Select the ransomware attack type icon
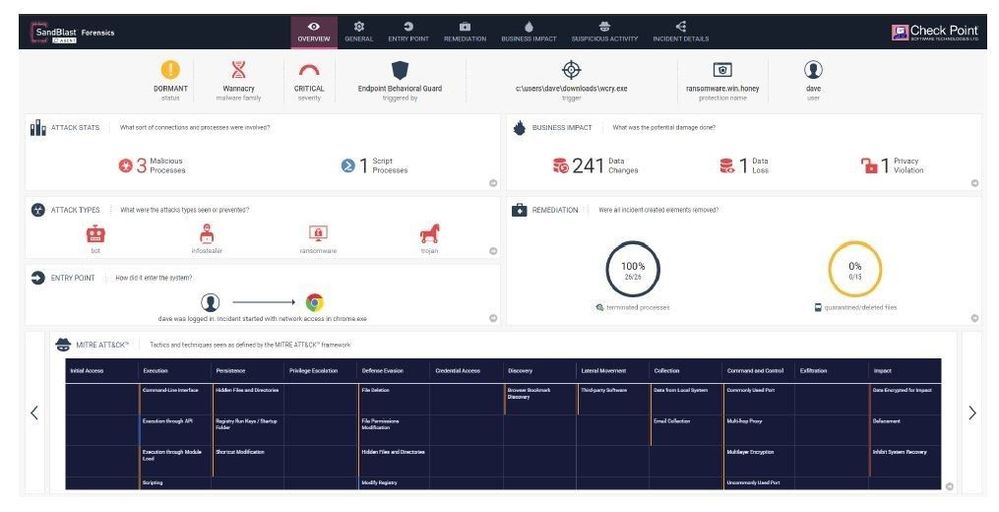This screenshot has height=512, width=999. point(318,234)
